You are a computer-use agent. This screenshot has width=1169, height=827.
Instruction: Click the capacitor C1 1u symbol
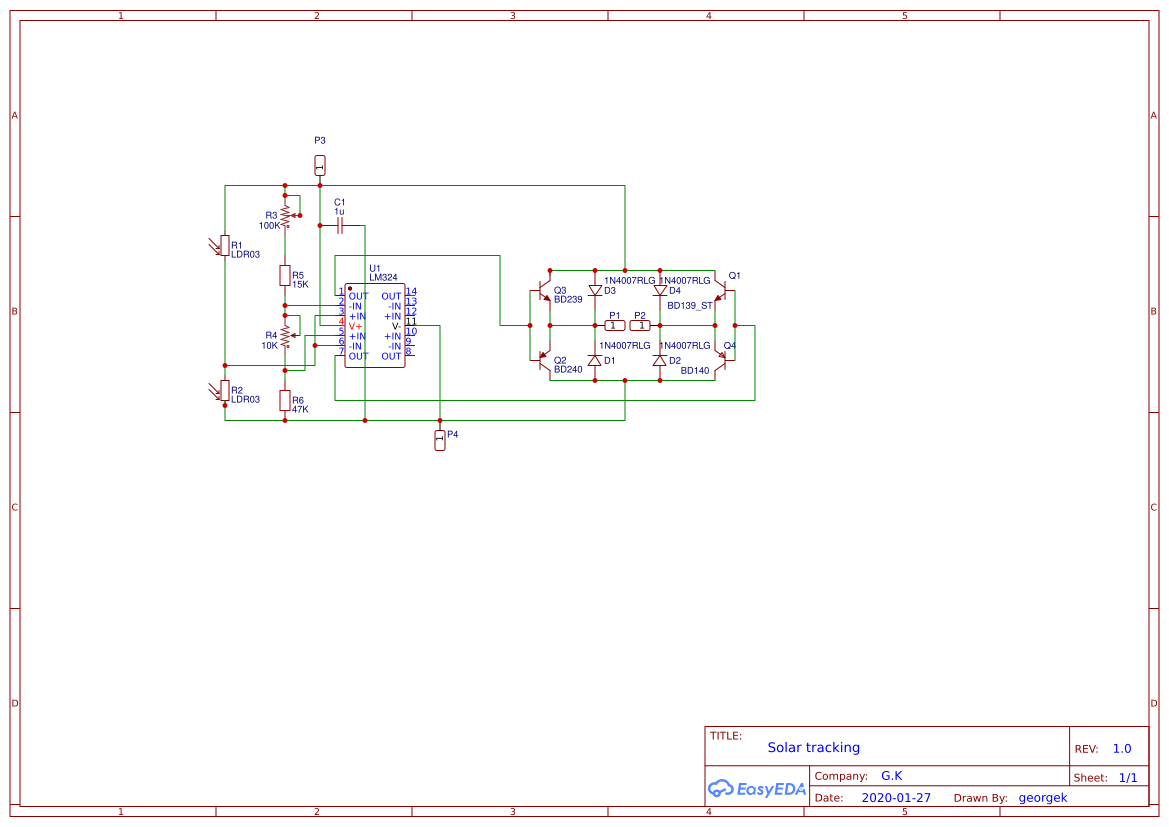point(340,226)
